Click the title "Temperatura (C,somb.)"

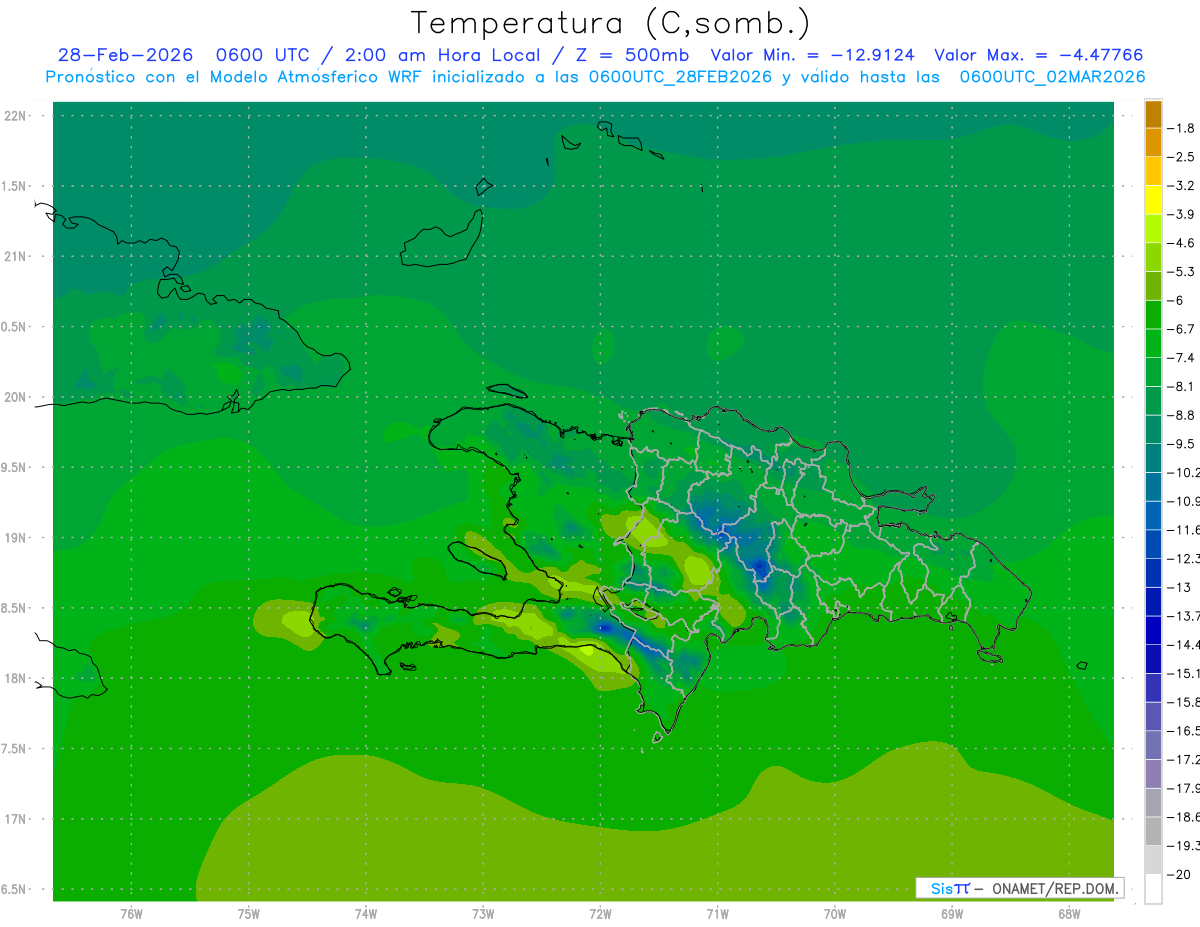(611, 24)
